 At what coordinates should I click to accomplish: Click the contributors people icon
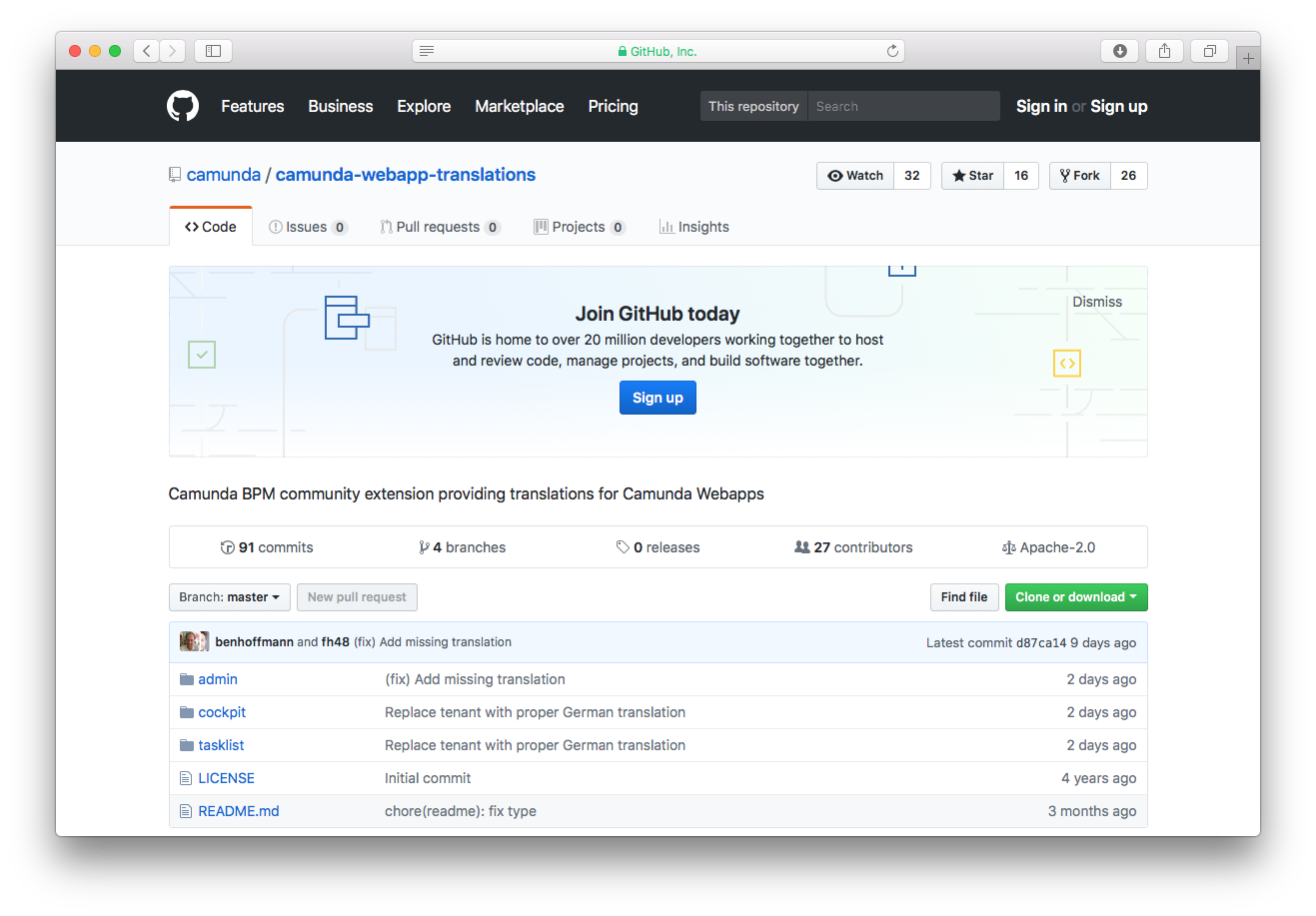point(801,547)
